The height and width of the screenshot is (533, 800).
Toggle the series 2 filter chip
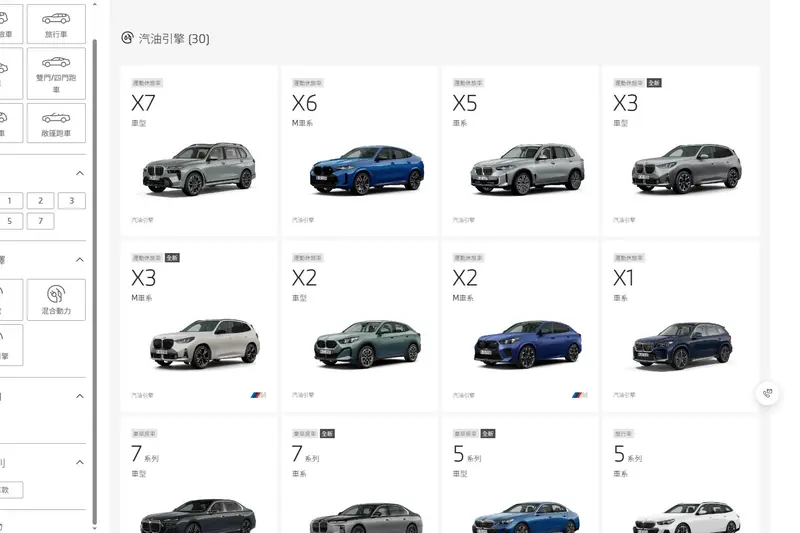point(40,200)
